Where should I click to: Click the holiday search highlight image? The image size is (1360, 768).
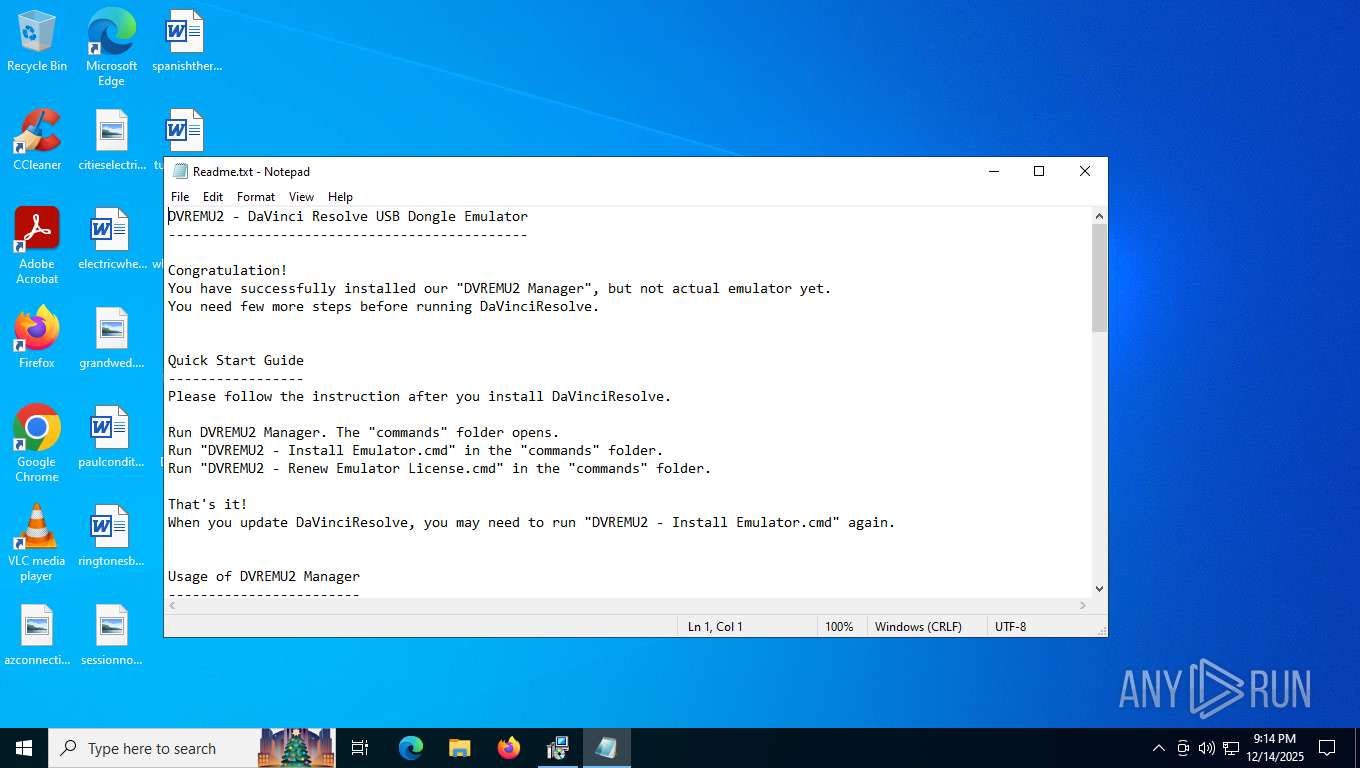[x=296, y=748]
